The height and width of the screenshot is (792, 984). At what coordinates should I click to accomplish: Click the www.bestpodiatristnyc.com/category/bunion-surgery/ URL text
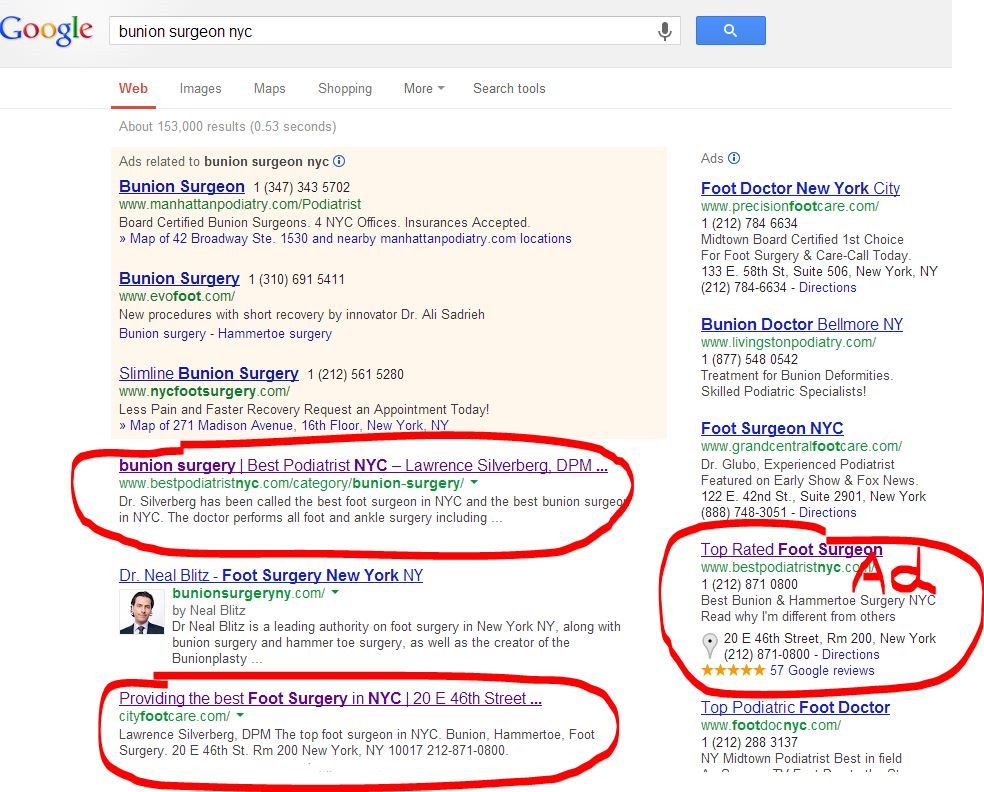(x=291, y=483)
